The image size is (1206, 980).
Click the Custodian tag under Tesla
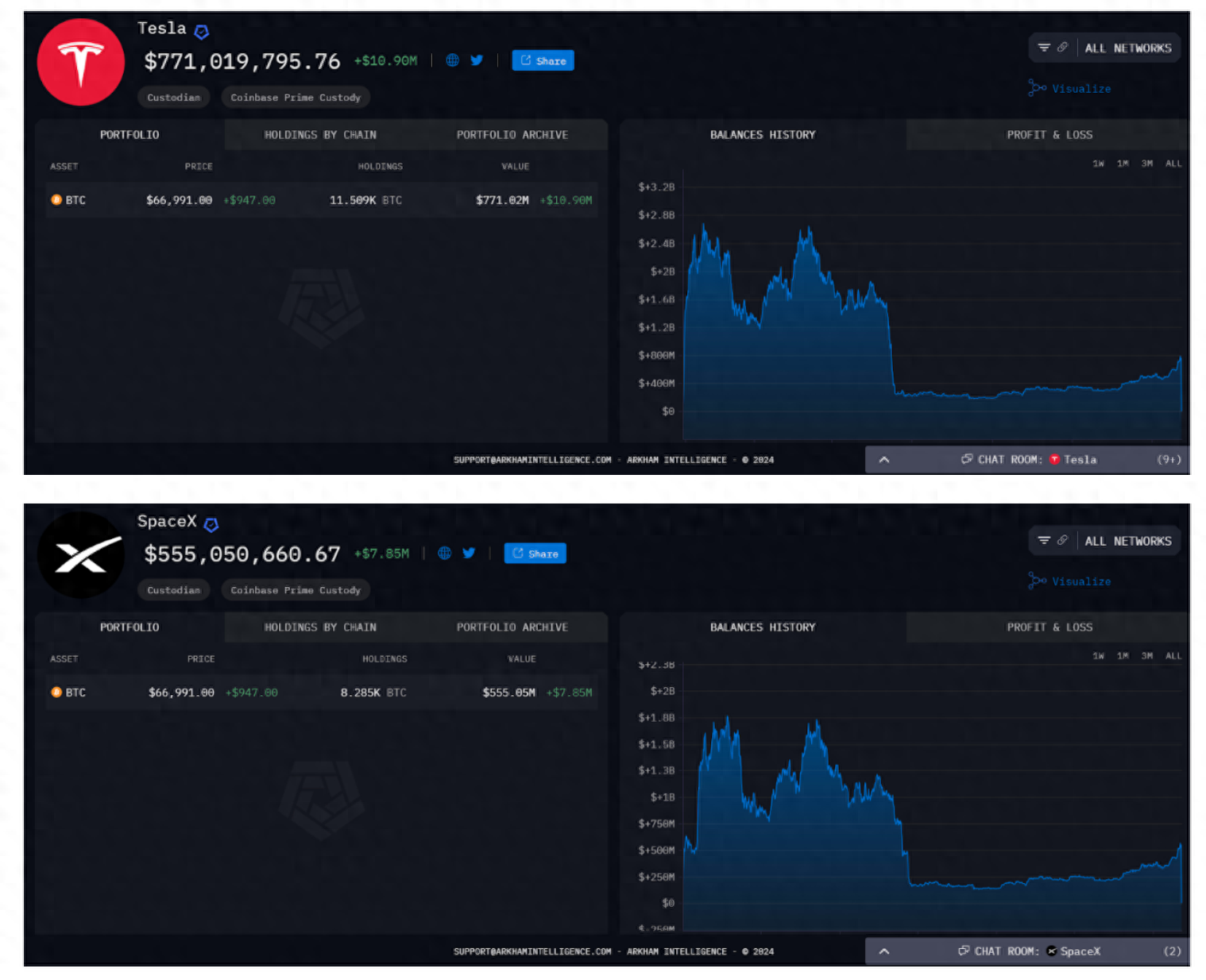pyautogui.click(x=174, y=98)
